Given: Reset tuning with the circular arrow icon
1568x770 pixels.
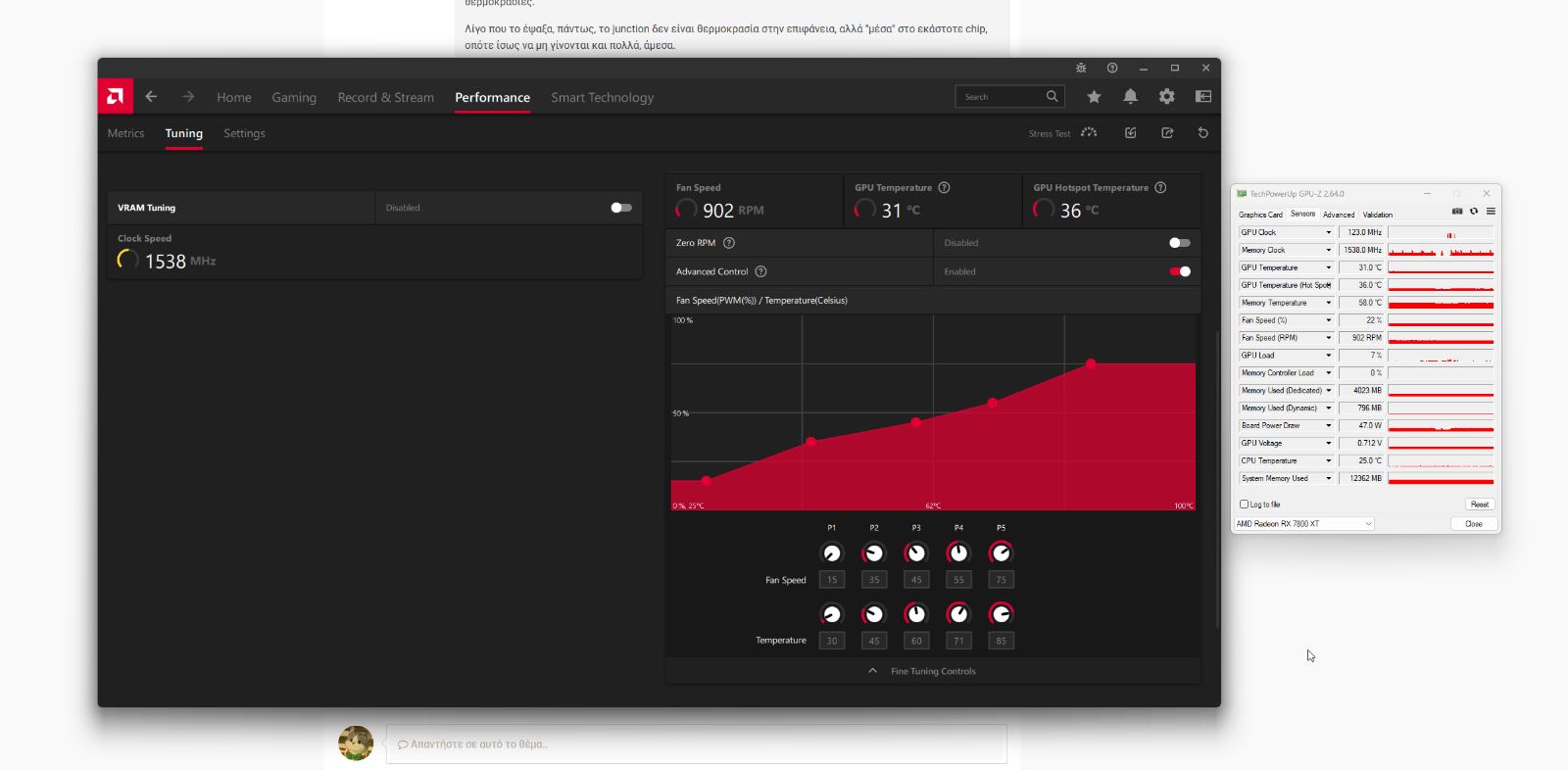Looking at the screenshot, I should (1203, 132).
